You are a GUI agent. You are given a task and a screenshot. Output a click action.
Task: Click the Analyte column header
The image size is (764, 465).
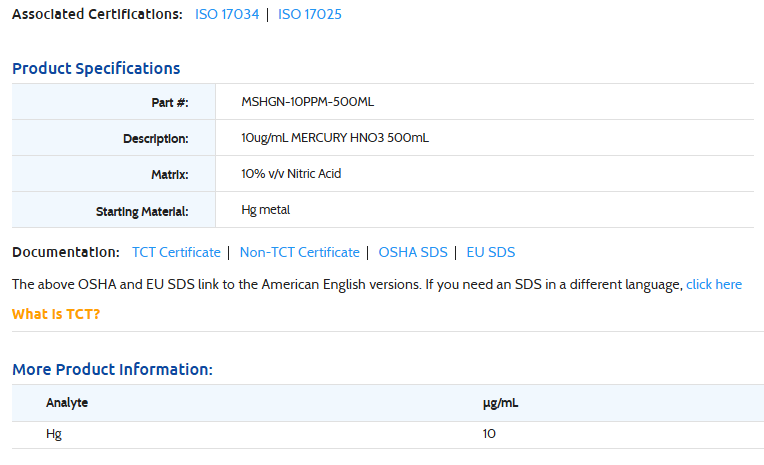click(x=67, y=403)
